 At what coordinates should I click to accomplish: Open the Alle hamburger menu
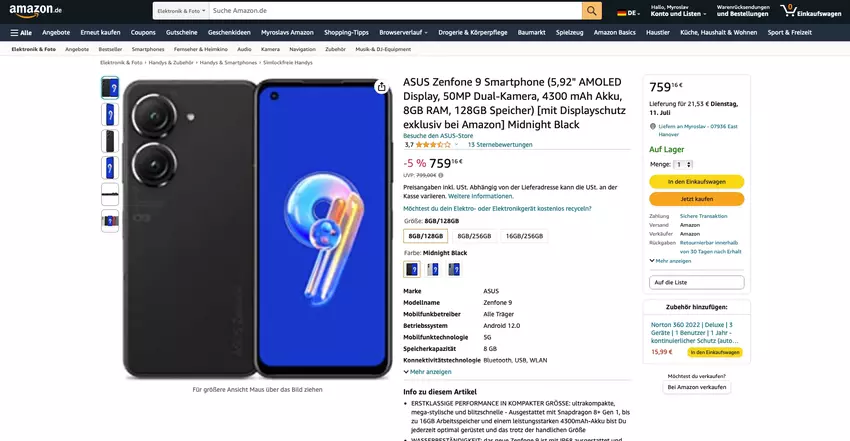coord(21,33)
